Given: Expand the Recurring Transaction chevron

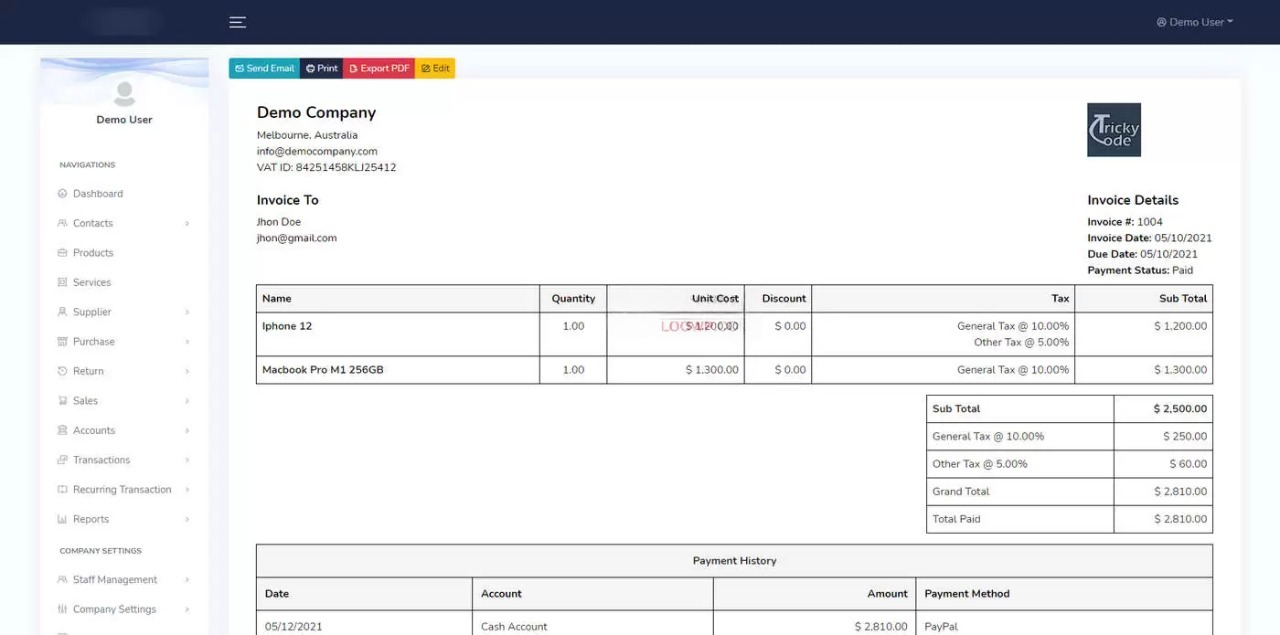Looking at the screenshot, I should (x=187, y=490).
